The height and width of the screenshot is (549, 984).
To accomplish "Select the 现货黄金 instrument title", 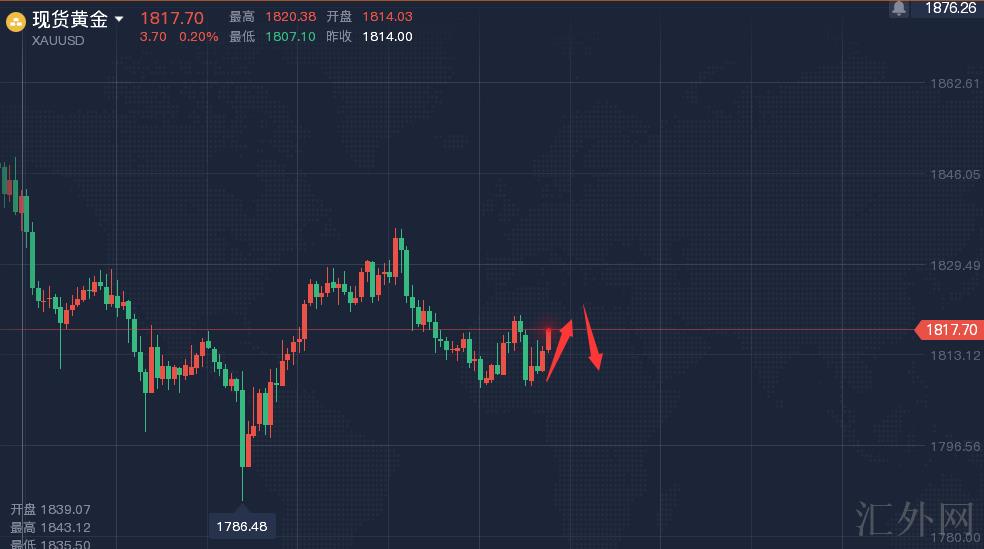I will click(70, 19).
